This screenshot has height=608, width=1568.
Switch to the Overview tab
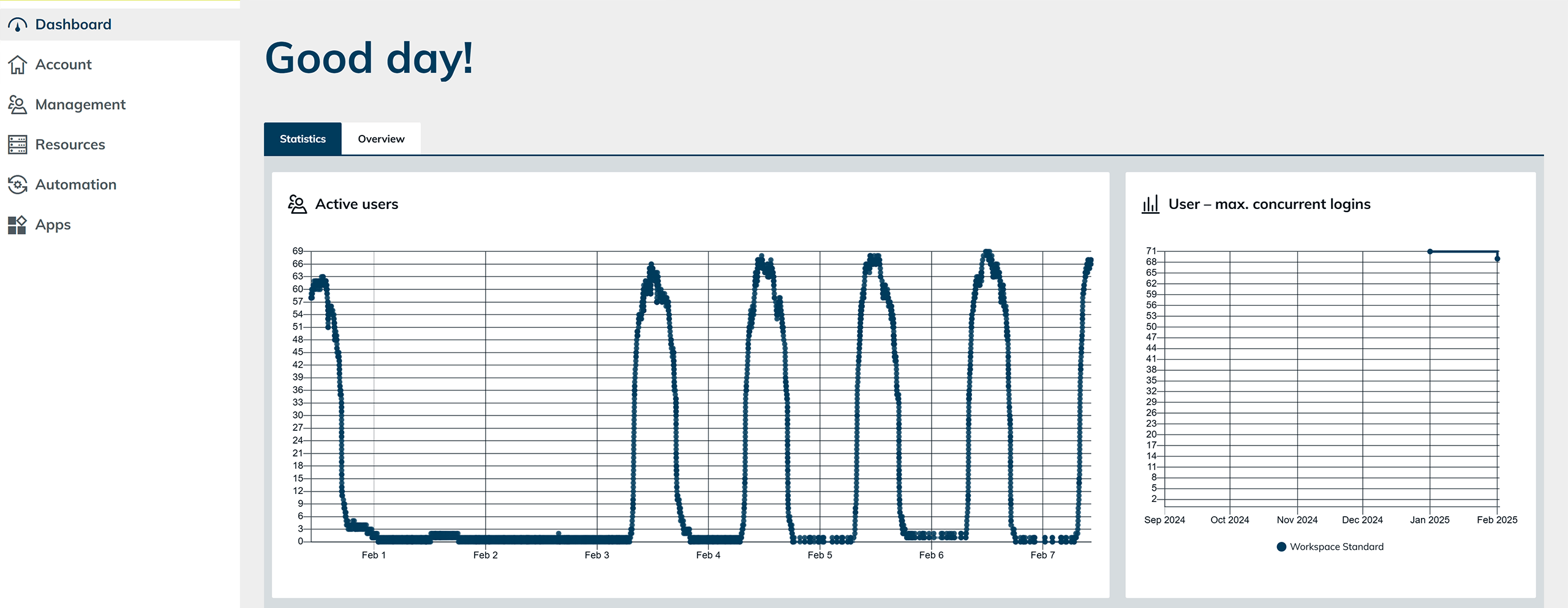tap(381, 139)
